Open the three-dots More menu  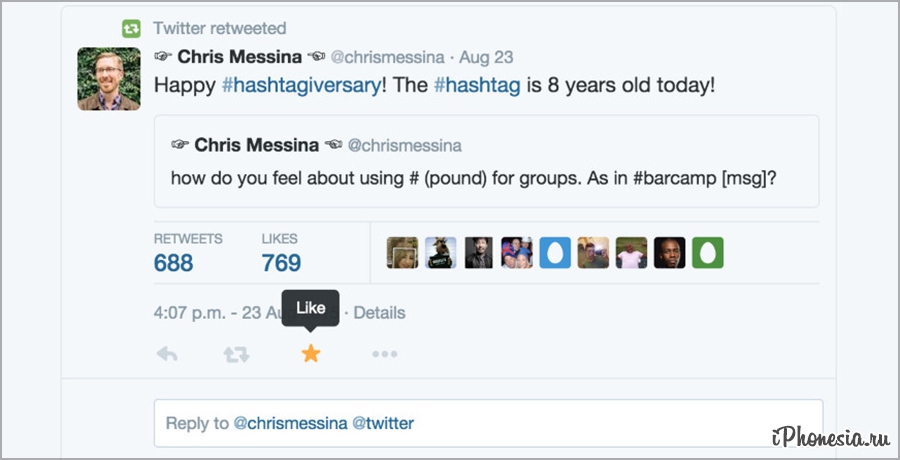pos(385,354)
